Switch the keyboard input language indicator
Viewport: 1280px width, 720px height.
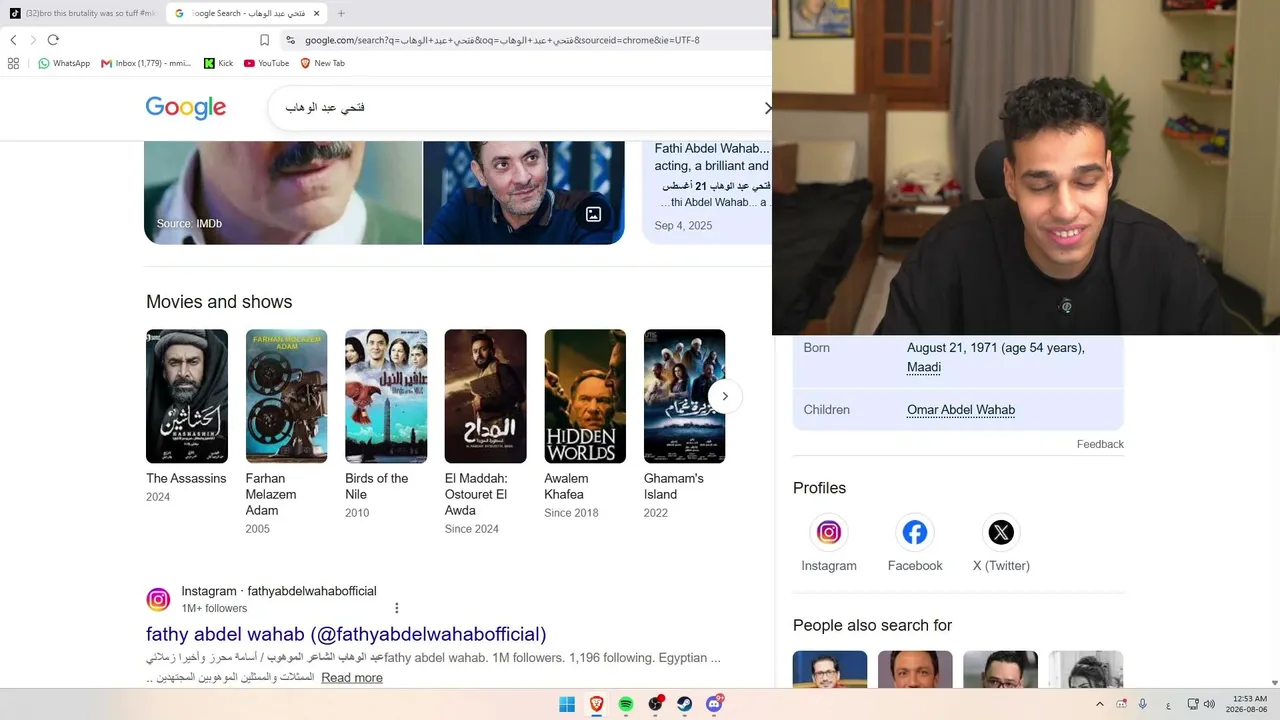pyautogui.click(x=1168, y=705)
